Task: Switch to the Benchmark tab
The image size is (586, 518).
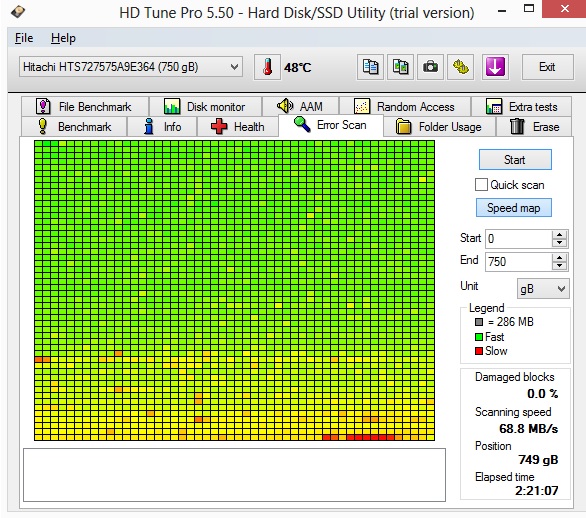Action: (x=74, y=127)
